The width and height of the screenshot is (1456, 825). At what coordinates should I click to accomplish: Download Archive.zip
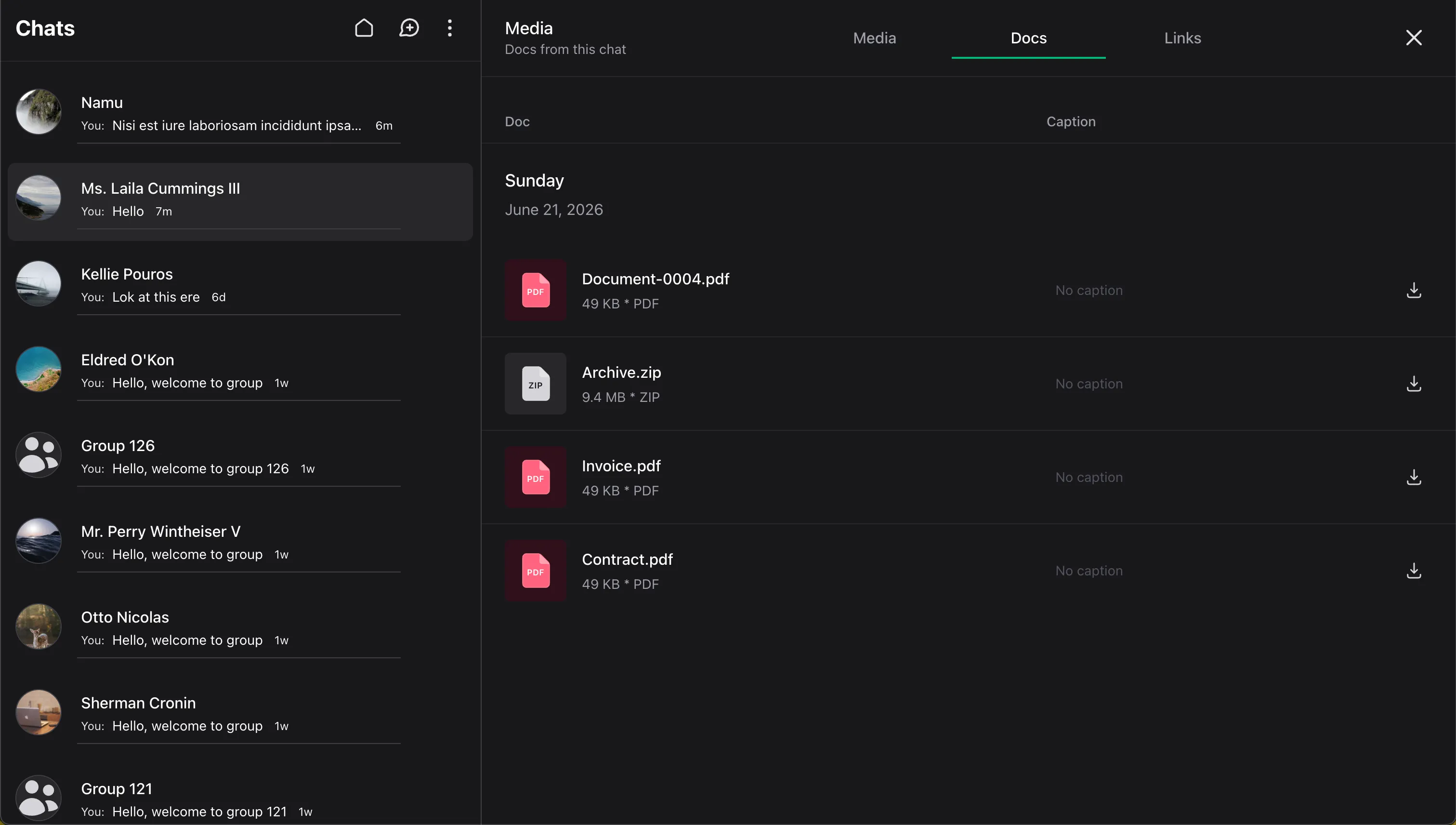click(x=1414, y=384)
